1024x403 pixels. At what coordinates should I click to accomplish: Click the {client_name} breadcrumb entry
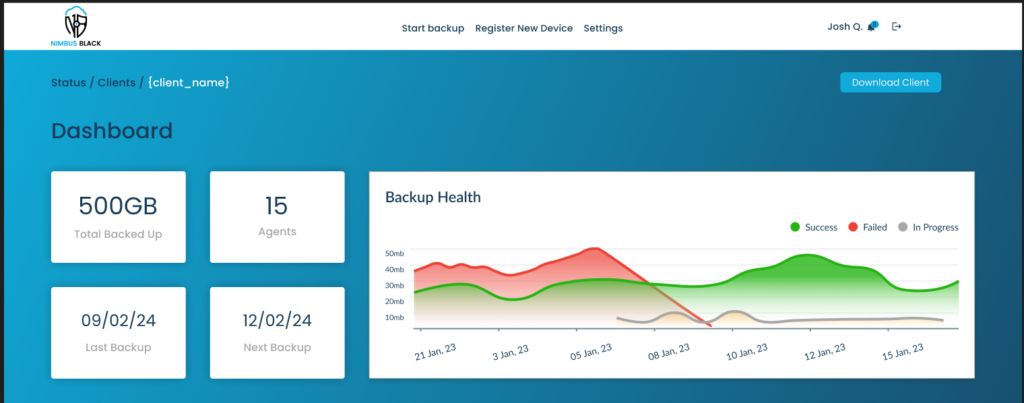[x=189, y=82]
